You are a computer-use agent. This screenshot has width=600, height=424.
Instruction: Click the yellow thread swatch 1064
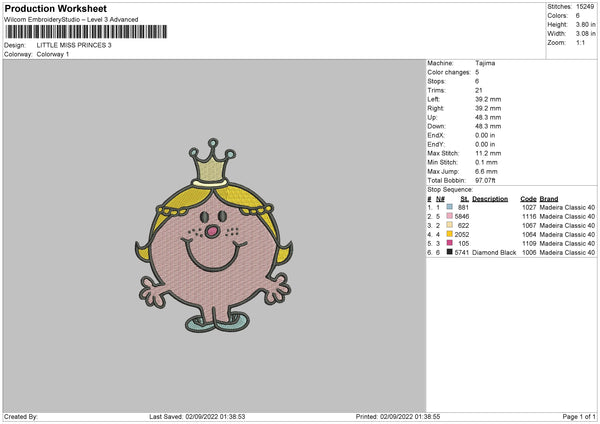tap(449, 234)
